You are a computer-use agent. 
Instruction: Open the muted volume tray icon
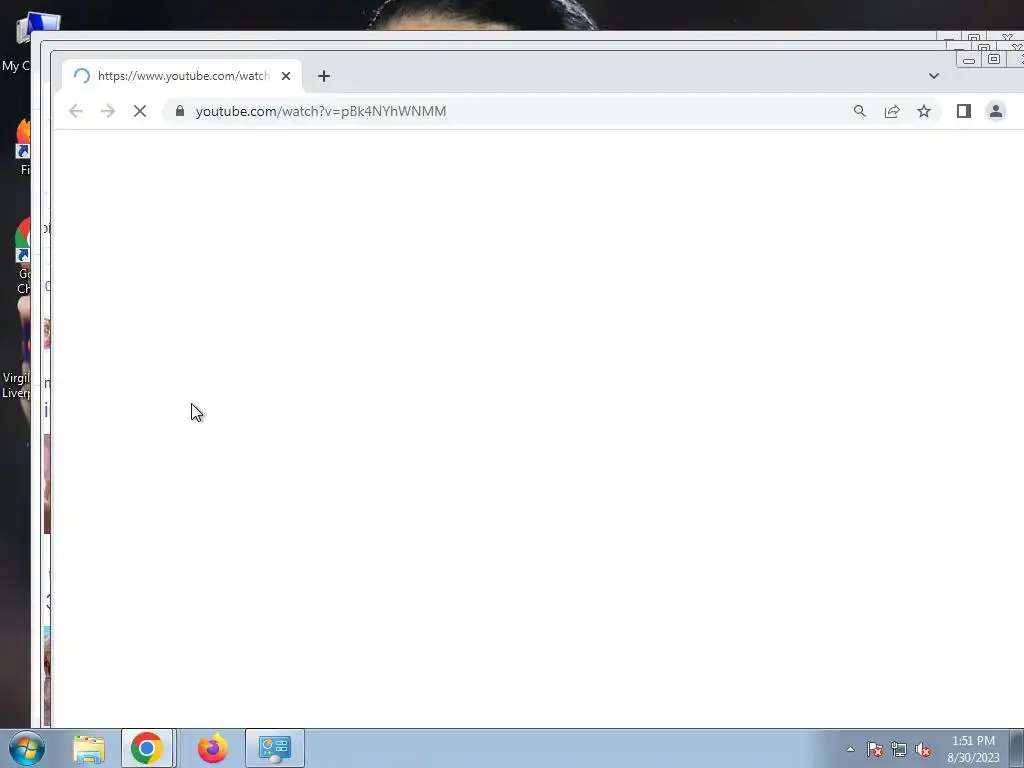(x=923, y=749)
